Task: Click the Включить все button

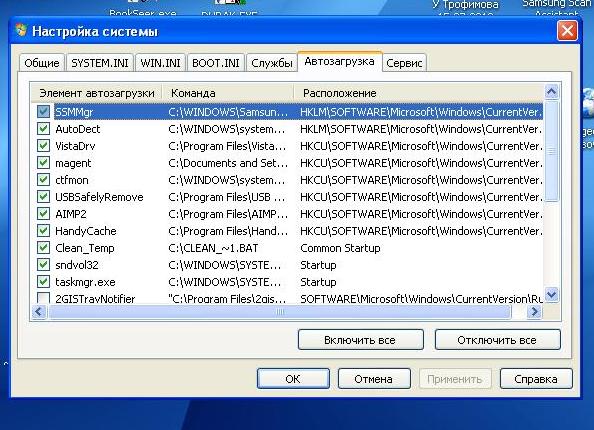Action: coord(360,340)
